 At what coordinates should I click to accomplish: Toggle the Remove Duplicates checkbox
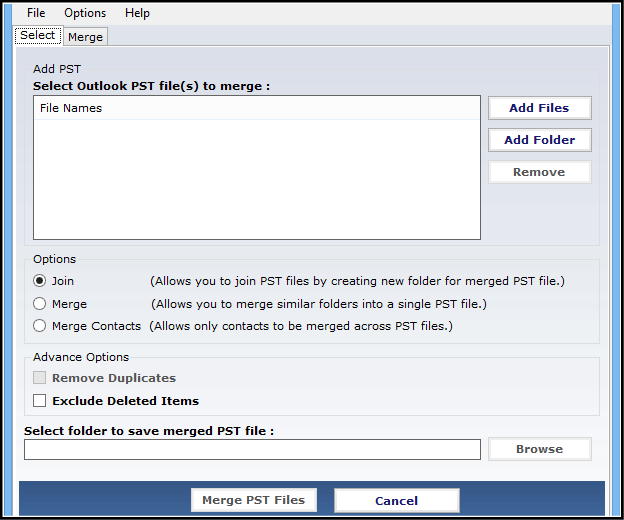(39, 378)
